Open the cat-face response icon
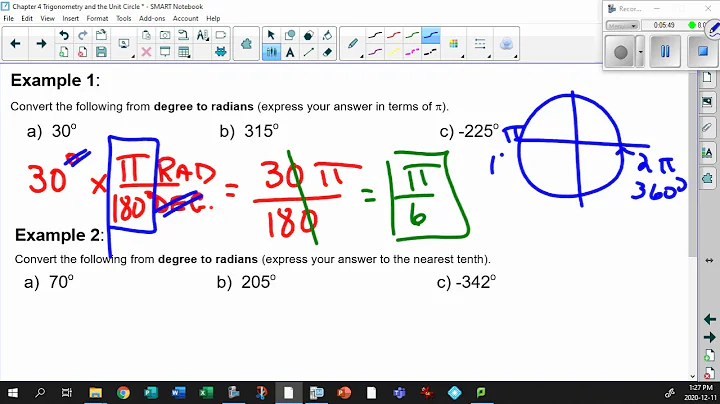720x404 pixels. (221, 52)
